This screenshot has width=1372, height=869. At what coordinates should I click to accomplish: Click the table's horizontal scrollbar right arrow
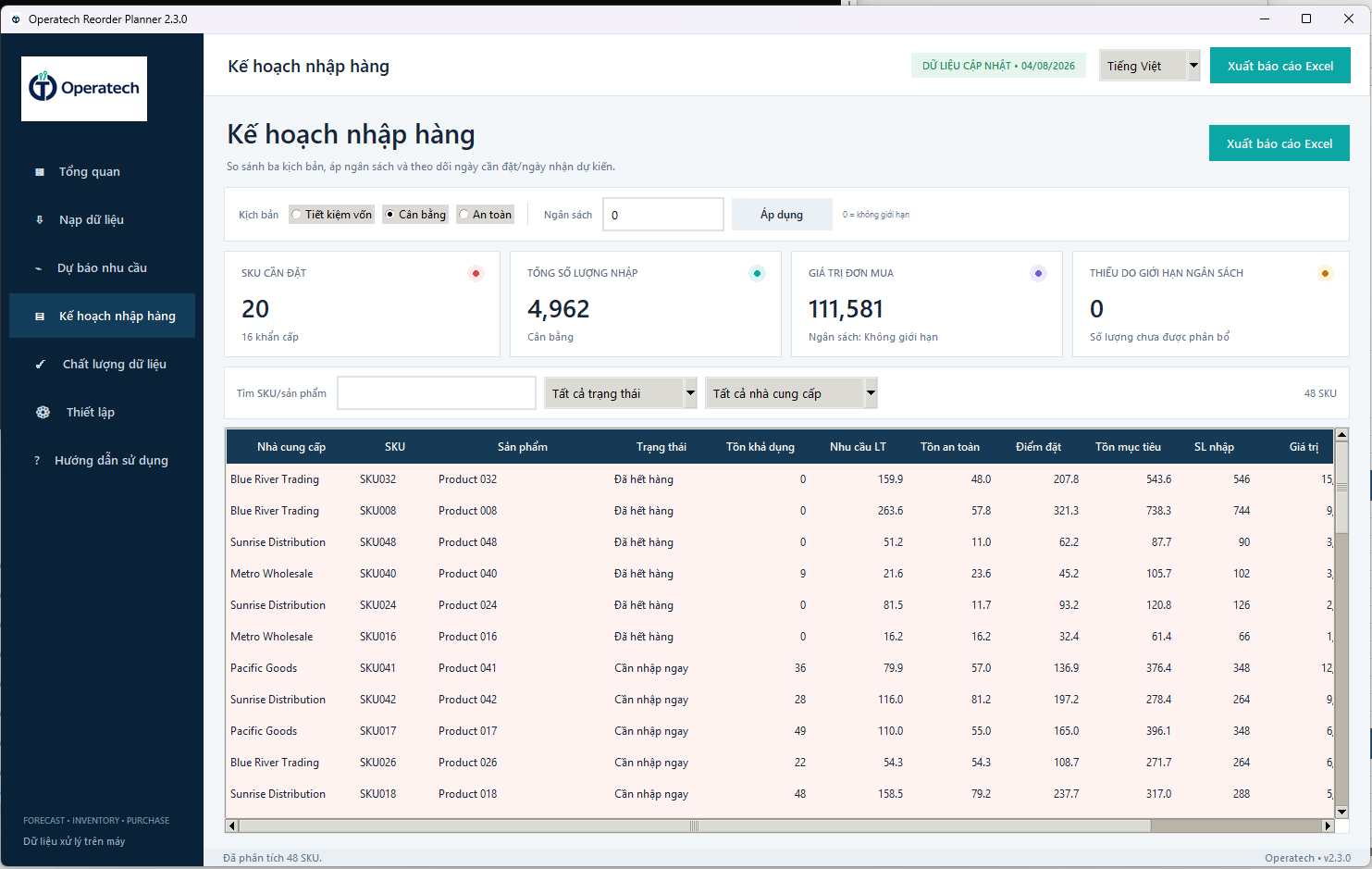[x=1328, y=826]
